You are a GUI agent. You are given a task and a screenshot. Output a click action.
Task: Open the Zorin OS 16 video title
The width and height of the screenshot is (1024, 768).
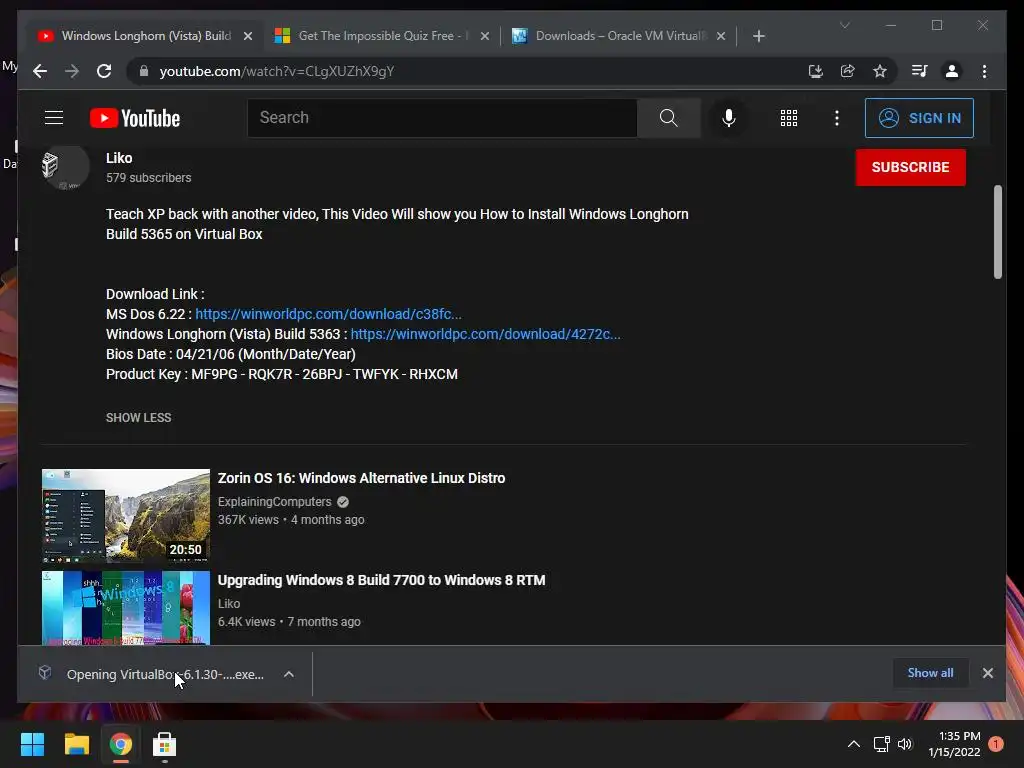click(x=361, y=478)
